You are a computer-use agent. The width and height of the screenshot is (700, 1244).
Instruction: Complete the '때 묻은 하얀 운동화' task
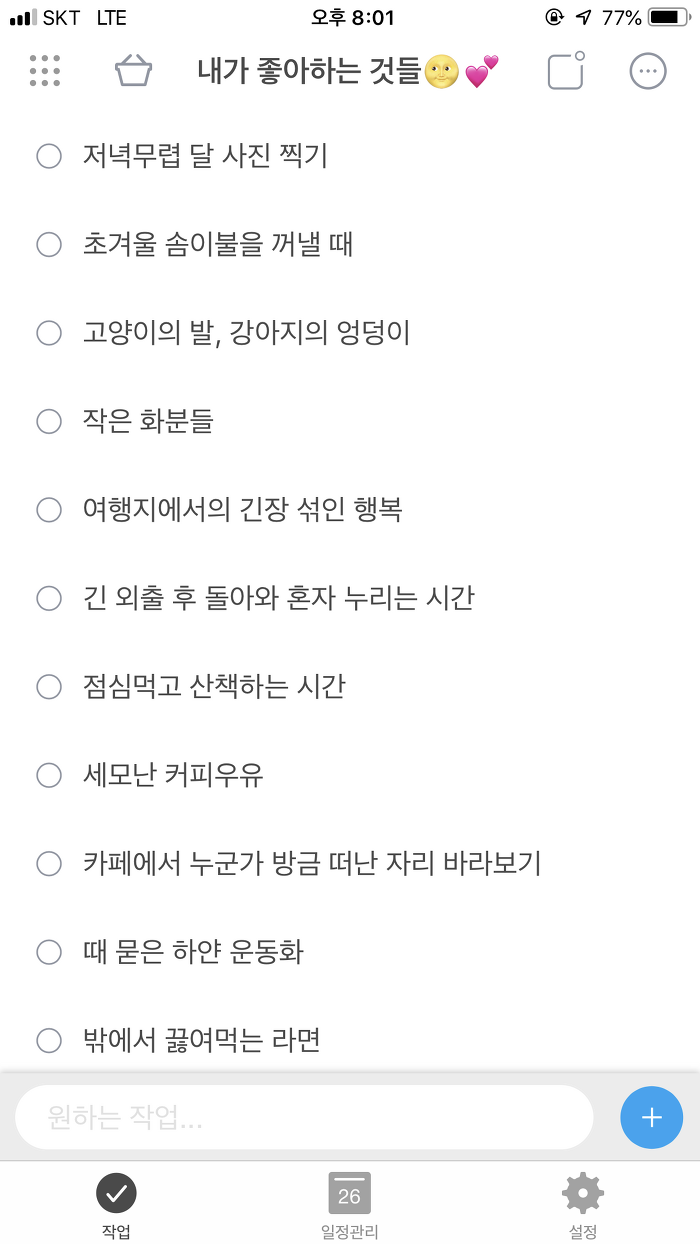click(x=49, y=952)
